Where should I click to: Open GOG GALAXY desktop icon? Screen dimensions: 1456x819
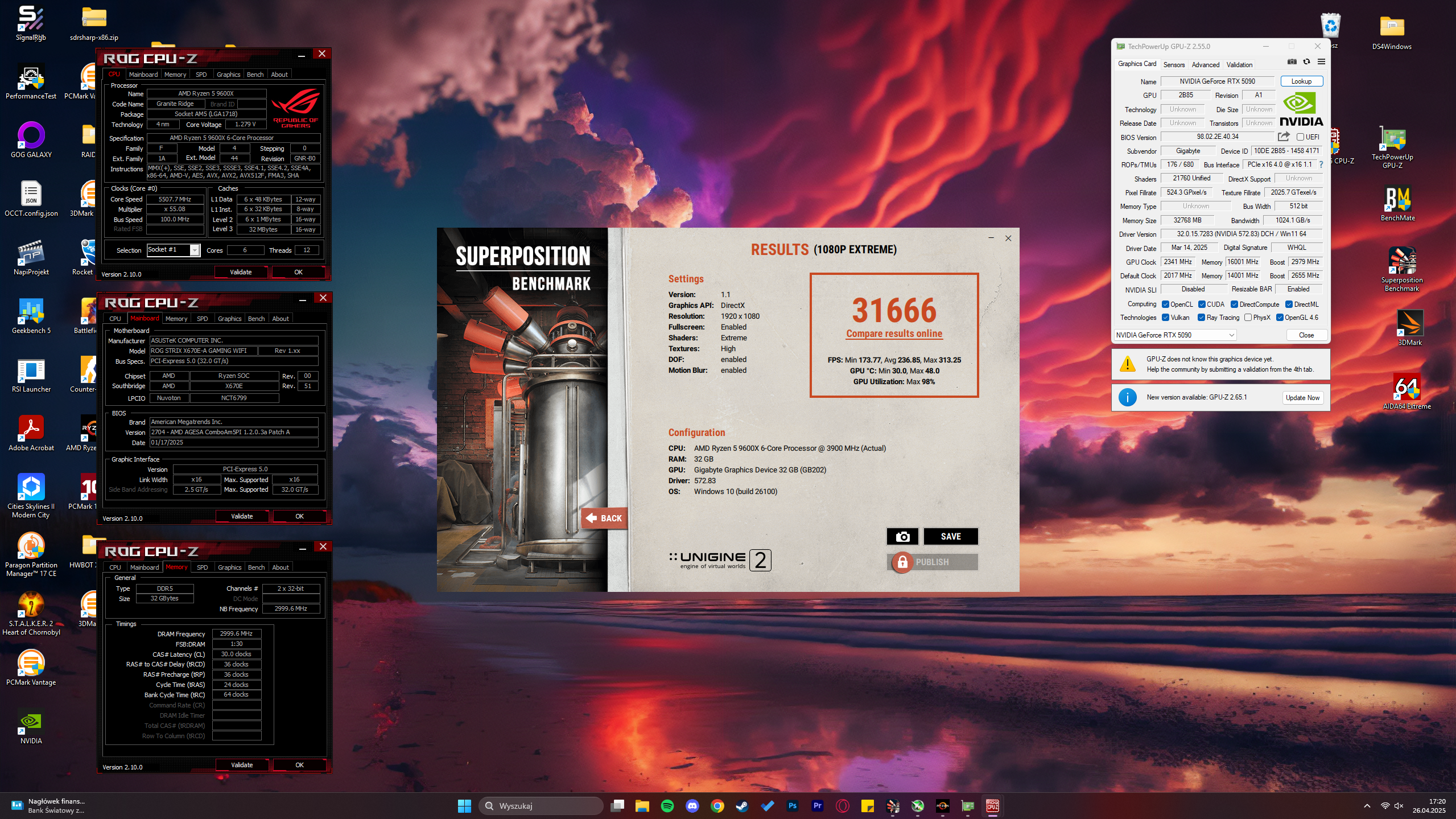(31, 141)
